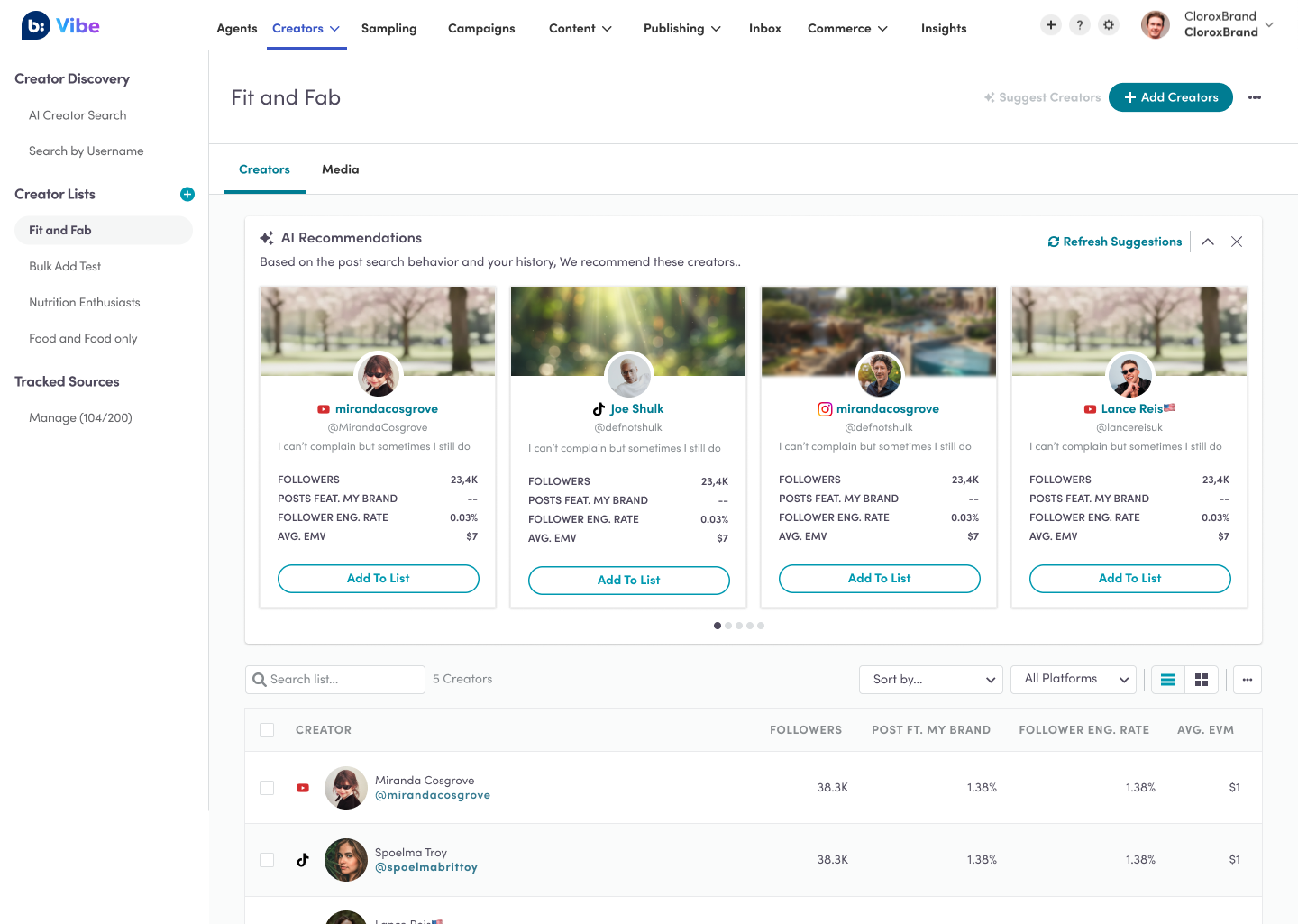The width and height of the screenshot is (1298, 924).
Task: Open Search by Username
Action: click(x=87, y=151)
